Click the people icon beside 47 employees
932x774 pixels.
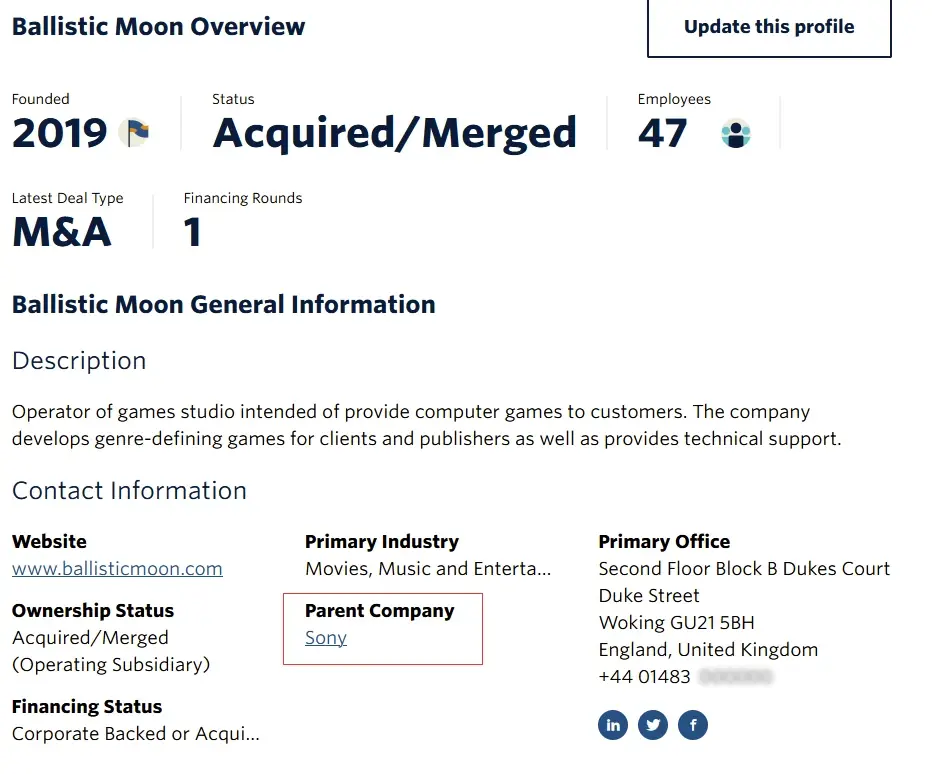[x=736, y=133]
